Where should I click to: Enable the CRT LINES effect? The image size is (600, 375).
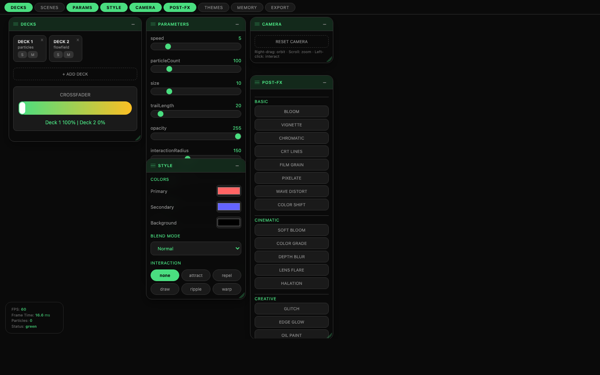292,151
